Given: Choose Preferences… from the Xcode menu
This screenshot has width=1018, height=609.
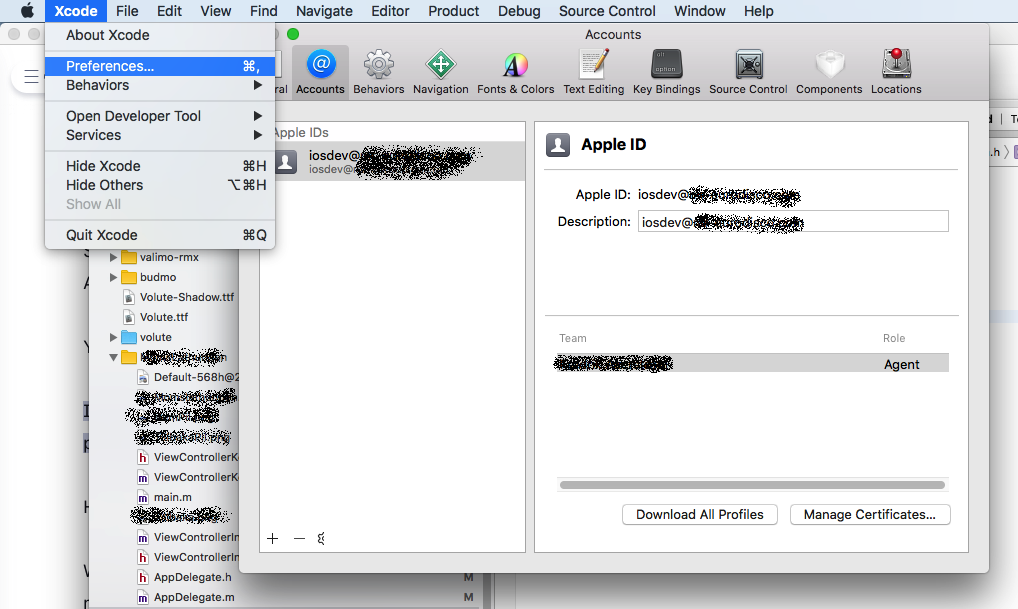Looking at the screenshot, I should pyautogui.click(x=160, y=66).
